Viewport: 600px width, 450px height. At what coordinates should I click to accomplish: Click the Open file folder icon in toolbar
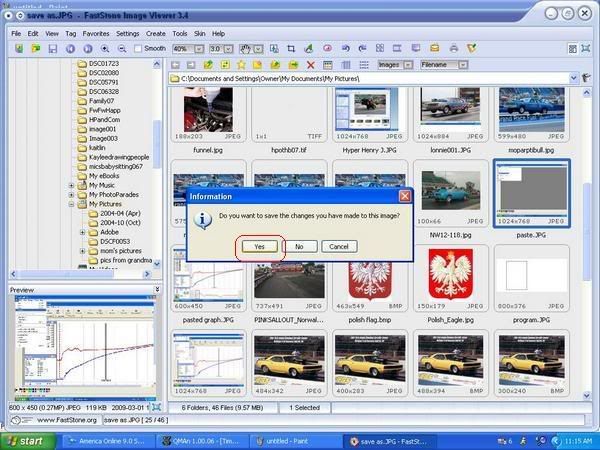pyautogui.click(x=36, y=49)
